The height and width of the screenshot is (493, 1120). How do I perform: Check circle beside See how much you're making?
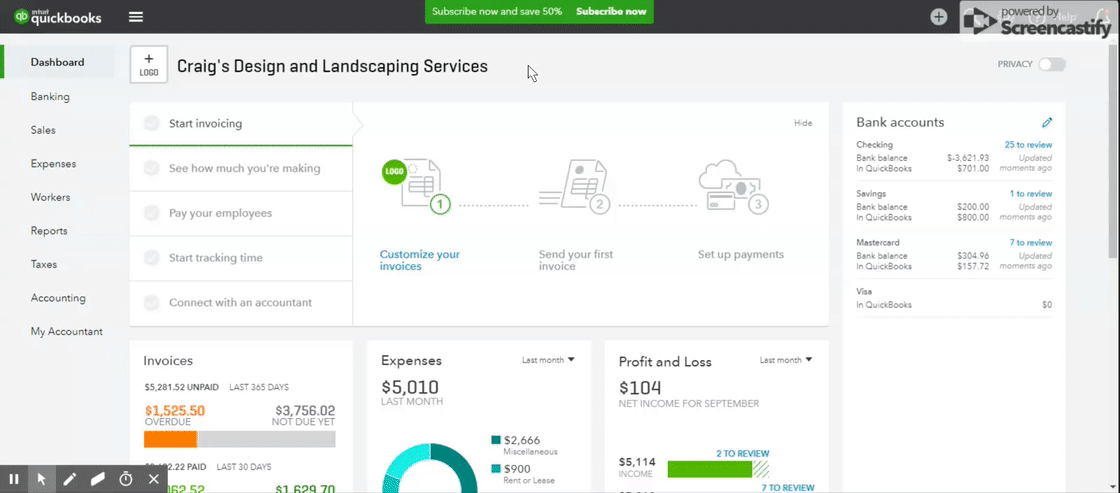151,169
